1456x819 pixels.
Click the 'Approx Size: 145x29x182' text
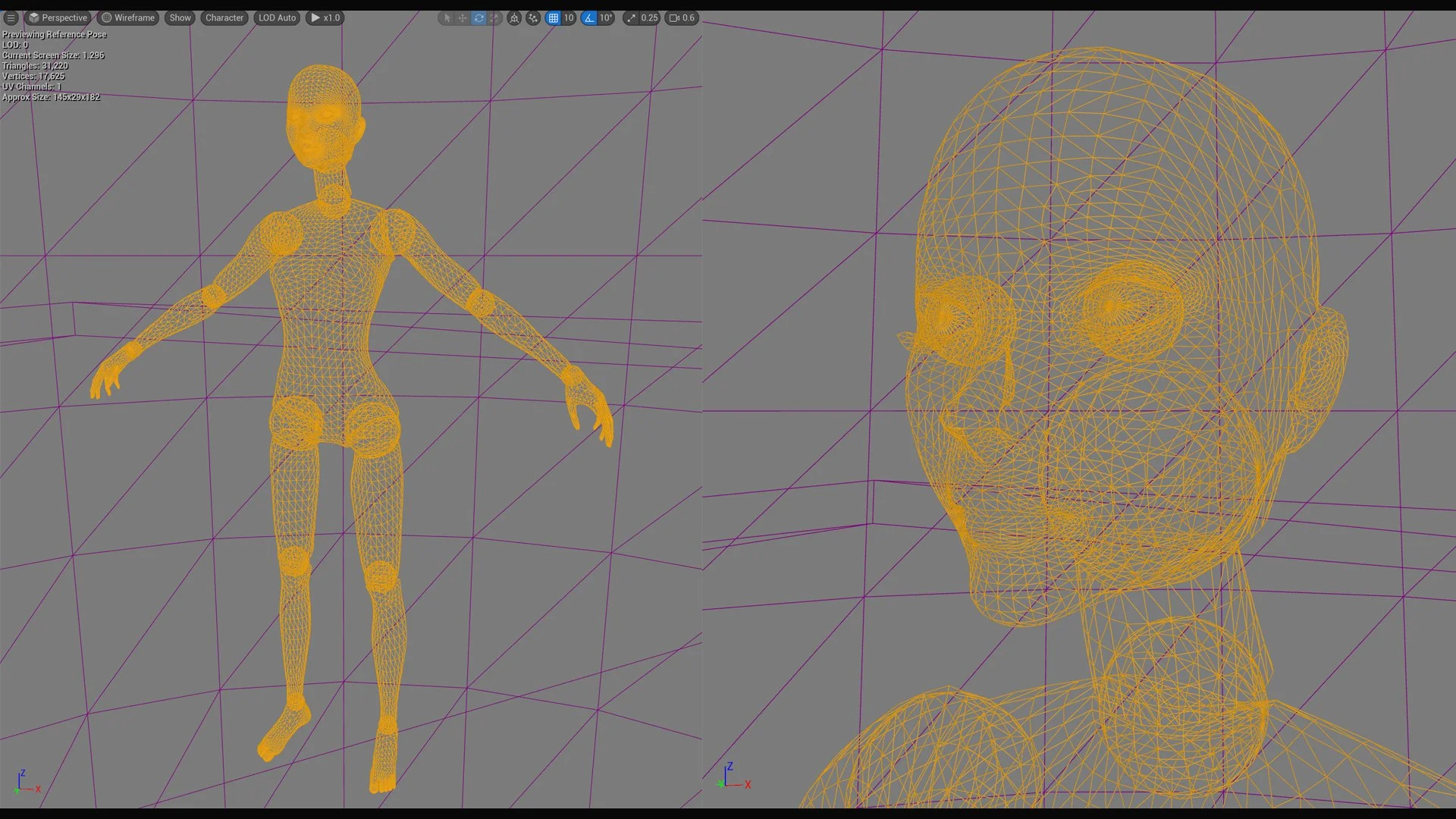(x=51, y=97)
